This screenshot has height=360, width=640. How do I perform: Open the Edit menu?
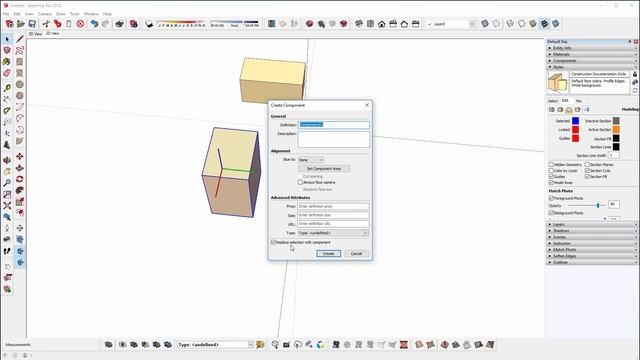(x=17, y=14)
